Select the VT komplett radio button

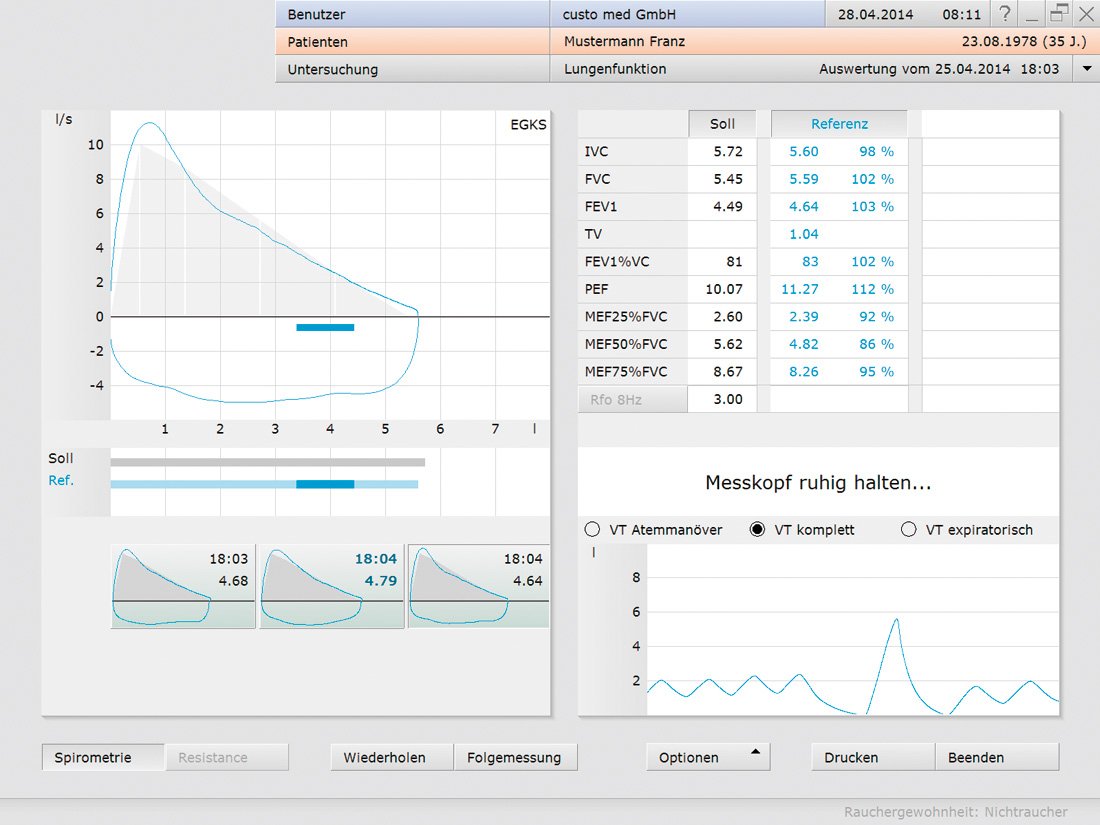point(757,530)
